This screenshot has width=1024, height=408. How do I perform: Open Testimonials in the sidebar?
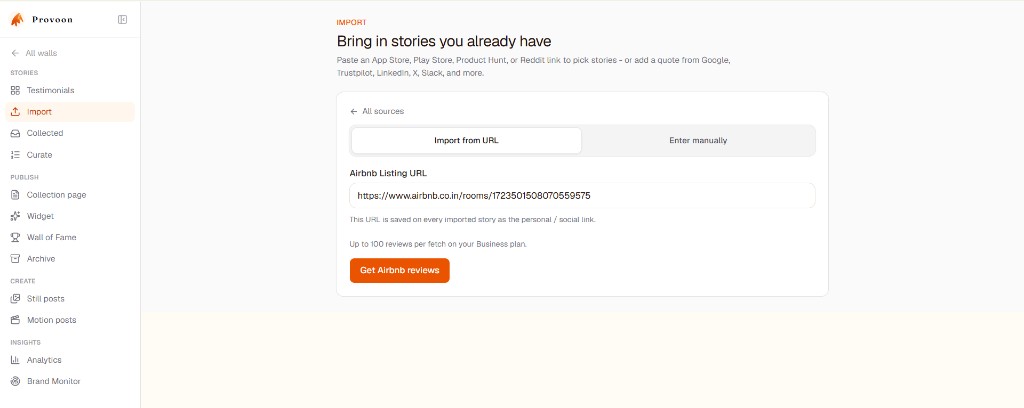tap(70, 90)
